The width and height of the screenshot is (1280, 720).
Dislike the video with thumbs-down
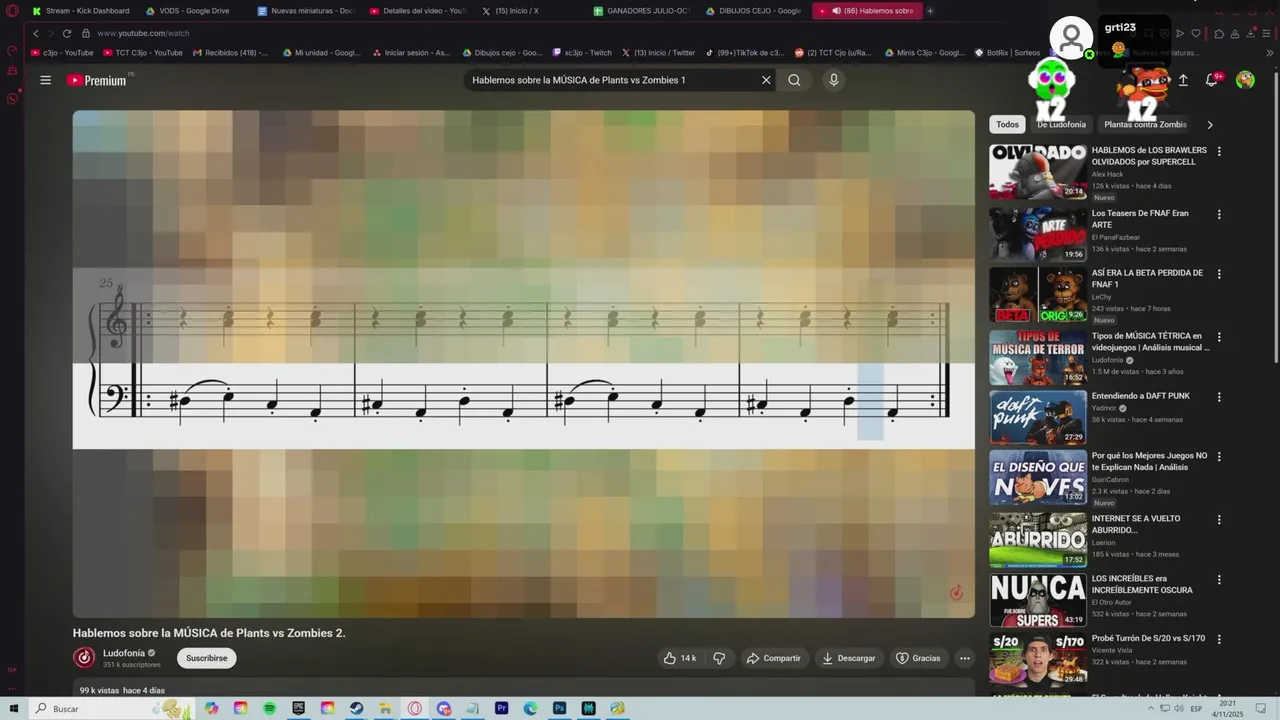(x=719, y=658)
